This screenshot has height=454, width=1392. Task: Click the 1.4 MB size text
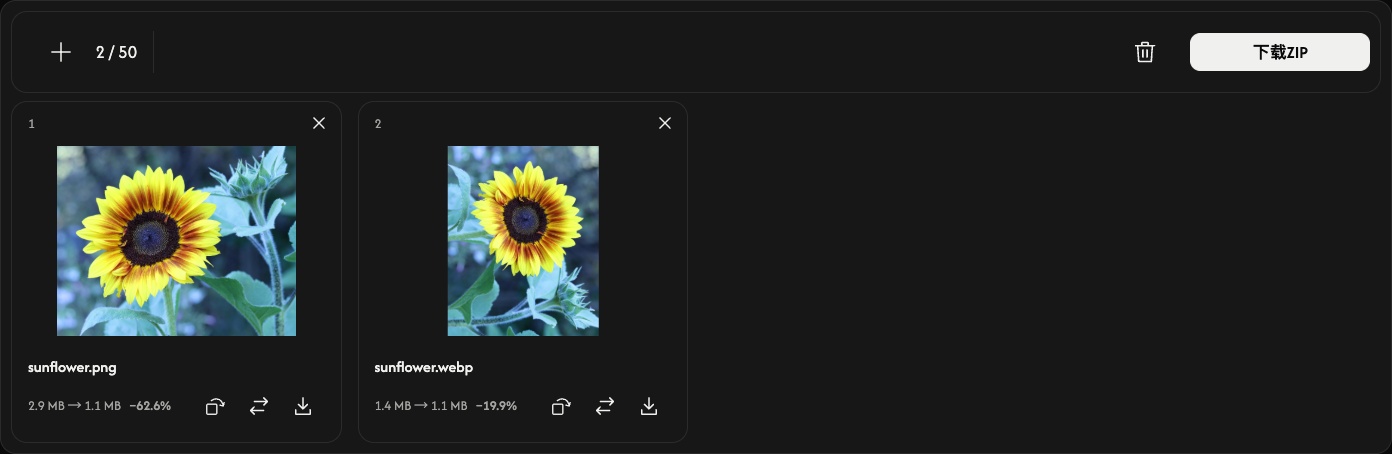point(392,406)
